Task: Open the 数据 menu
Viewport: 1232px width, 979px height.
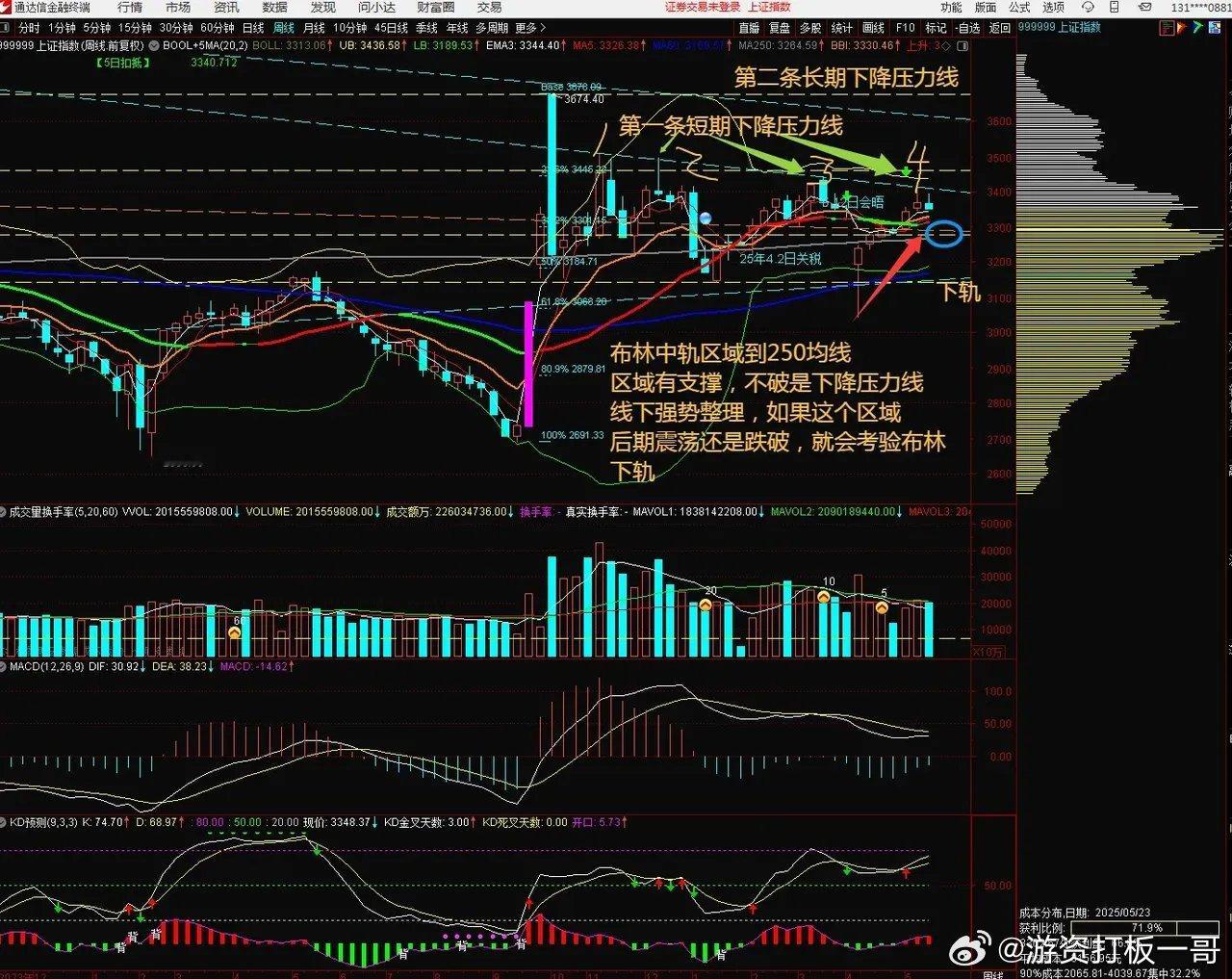Action: click(x=274, y=7)
